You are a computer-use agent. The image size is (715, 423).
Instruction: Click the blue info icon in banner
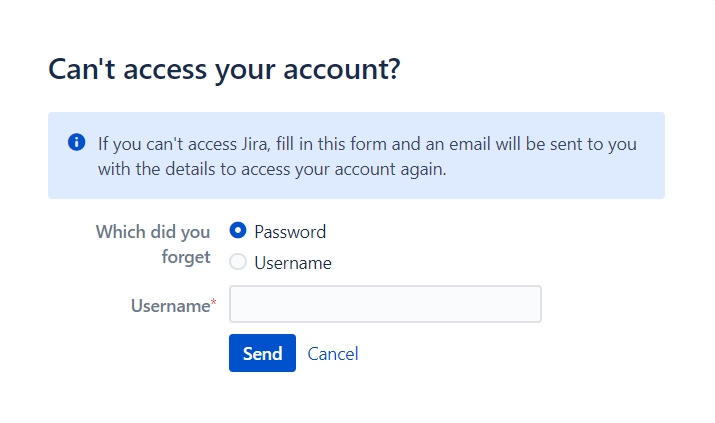(77, 142)
